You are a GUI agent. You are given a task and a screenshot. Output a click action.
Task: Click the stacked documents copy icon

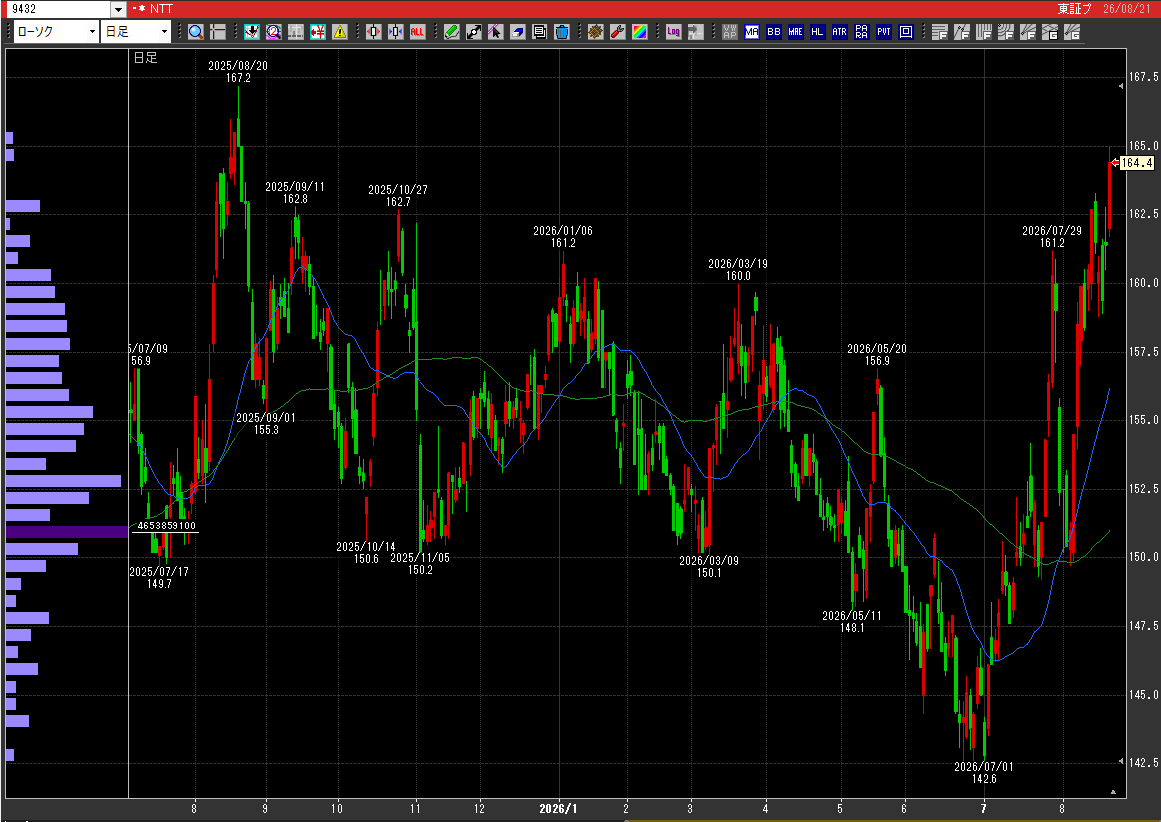coord(540,32)
